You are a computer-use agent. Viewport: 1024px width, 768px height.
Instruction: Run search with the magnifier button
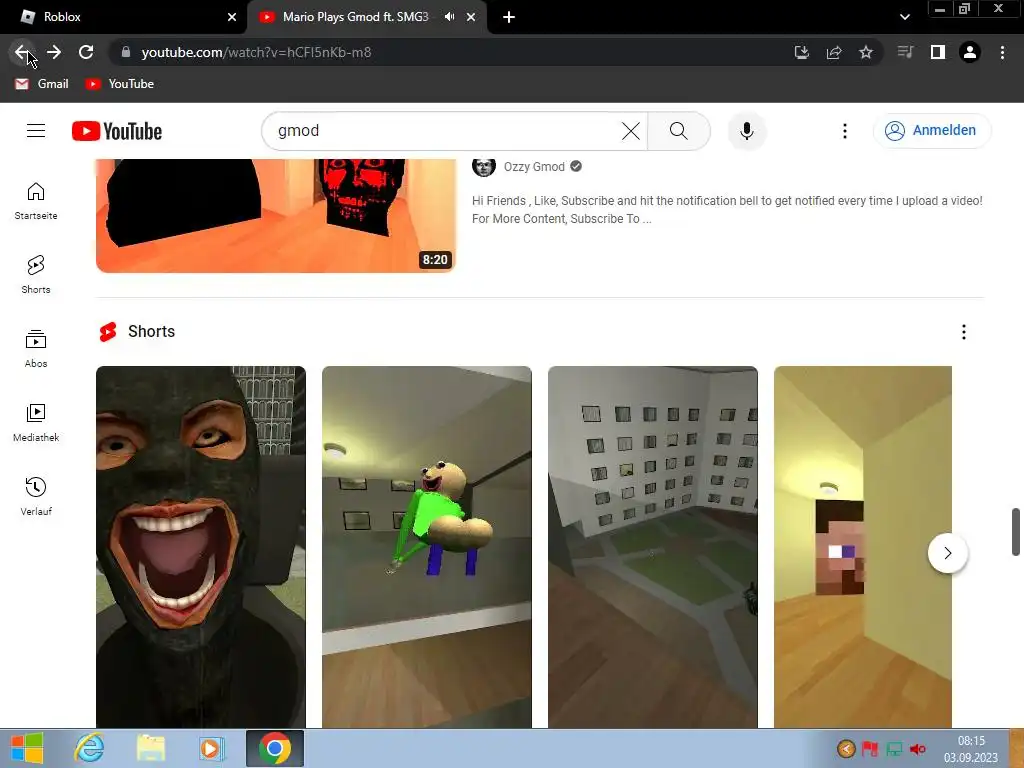679,131
